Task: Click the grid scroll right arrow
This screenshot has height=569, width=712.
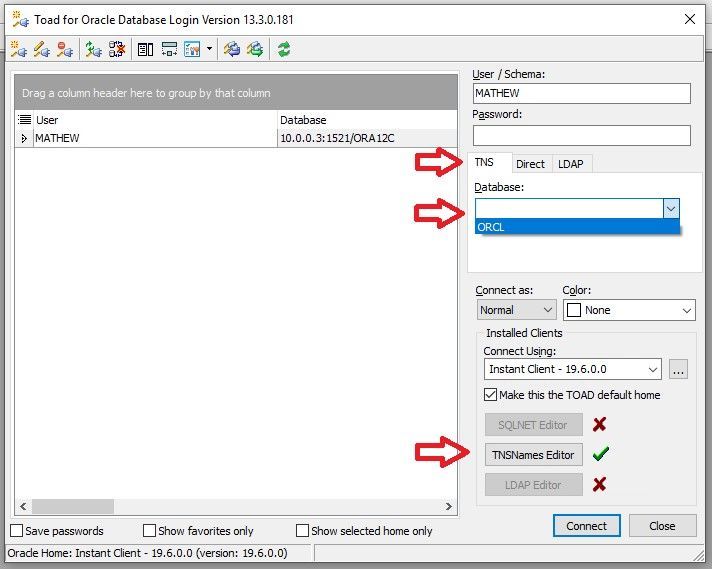Action: pyautogui.click(x=449, y=506)
